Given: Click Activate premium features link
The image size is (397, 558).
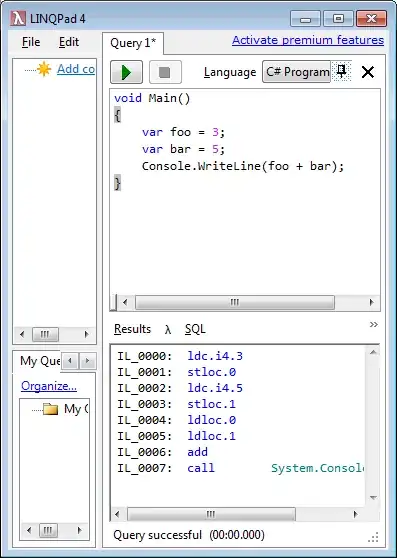Looking at the screenshot, I should tap(308, 40).
